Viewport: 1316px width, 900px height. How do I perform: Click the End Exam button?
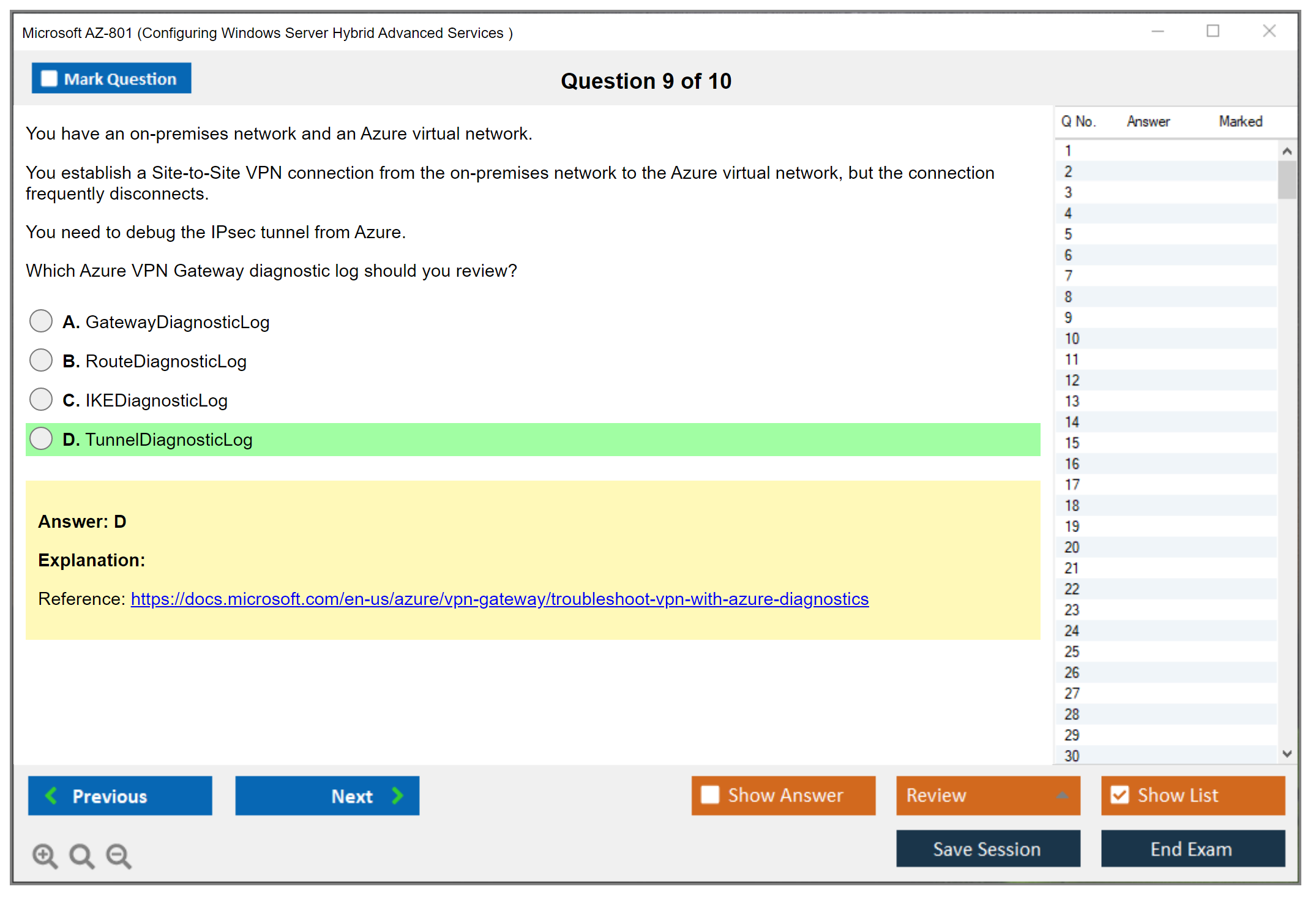pyautogui.click(x=1192, y=849)
